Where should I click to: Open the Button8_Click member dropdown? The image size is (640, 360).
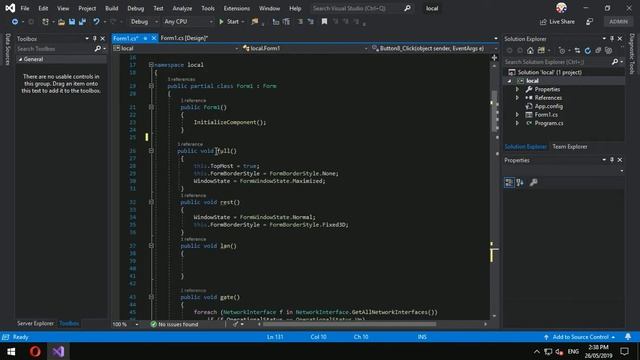[434, 48]
